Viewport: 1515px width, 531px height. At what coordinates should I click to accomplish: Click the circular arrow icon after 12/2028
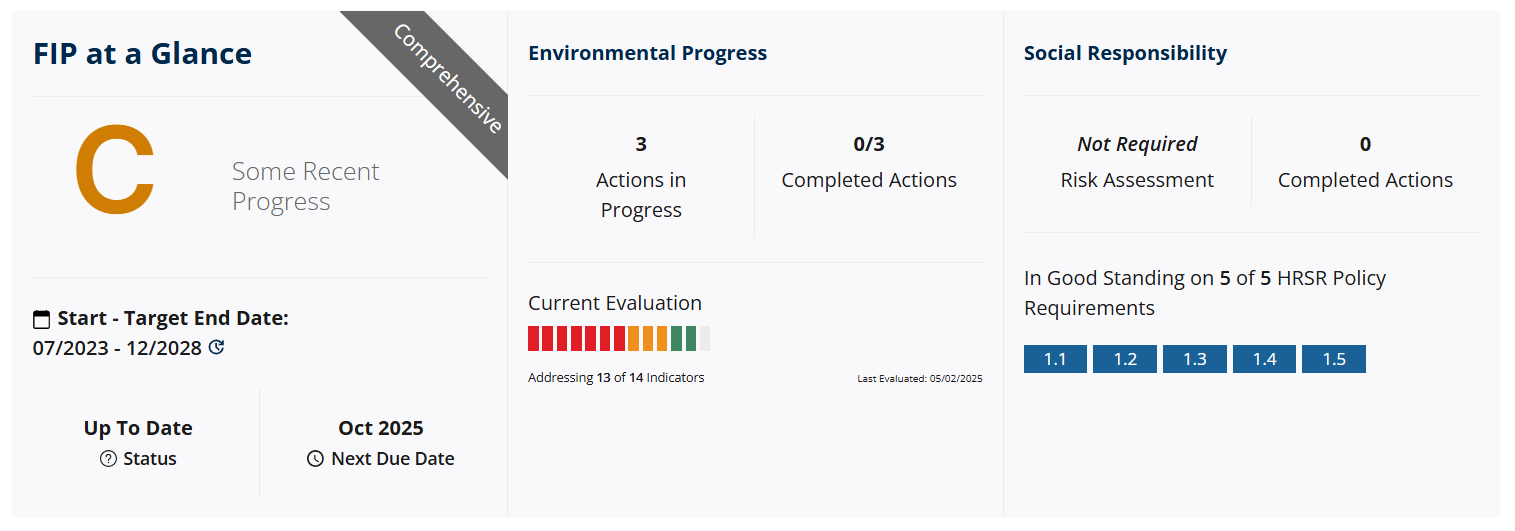[216, 348]
